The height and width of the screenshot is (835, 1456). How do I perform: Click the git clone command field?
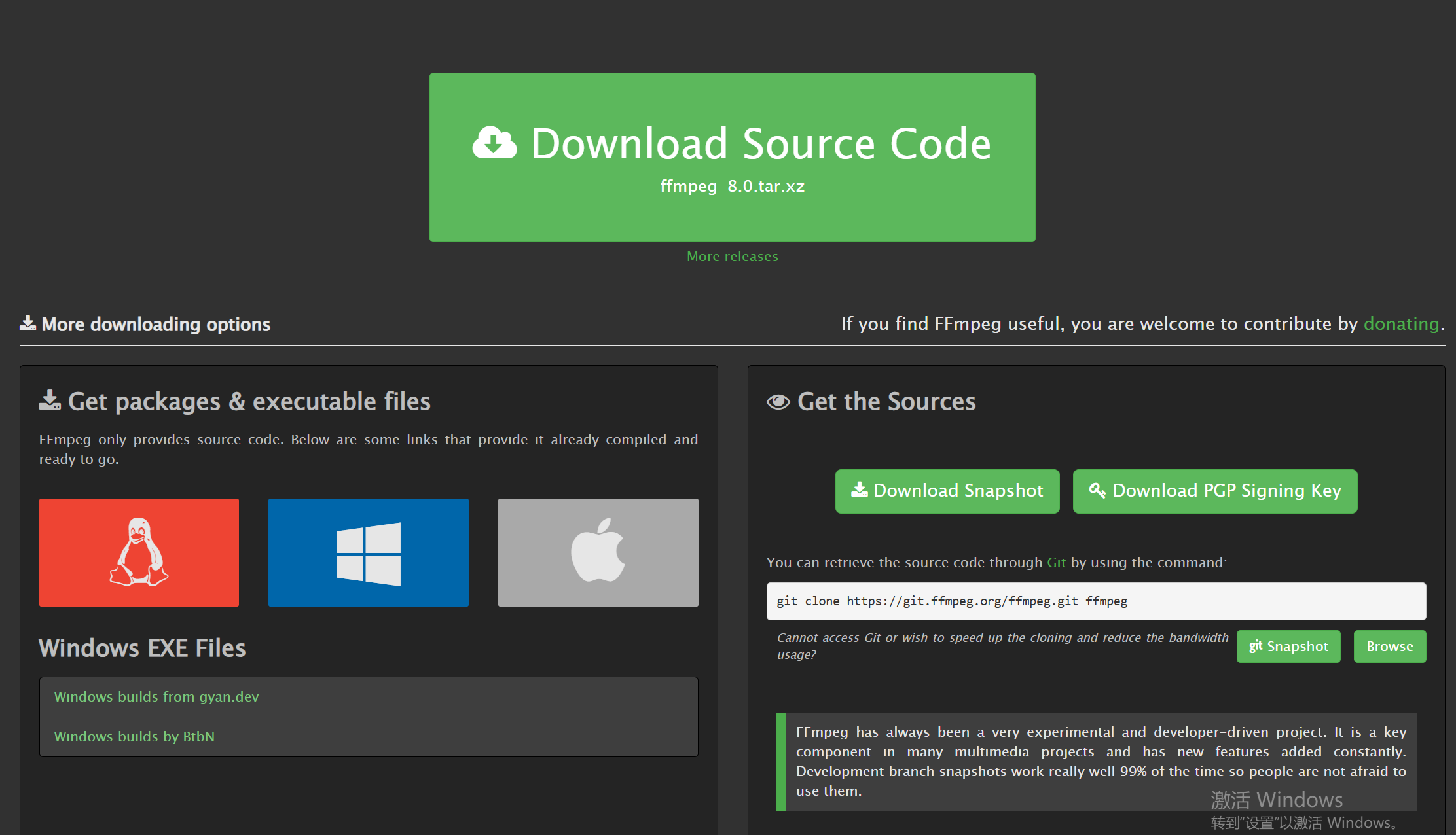pos(1096,601)
